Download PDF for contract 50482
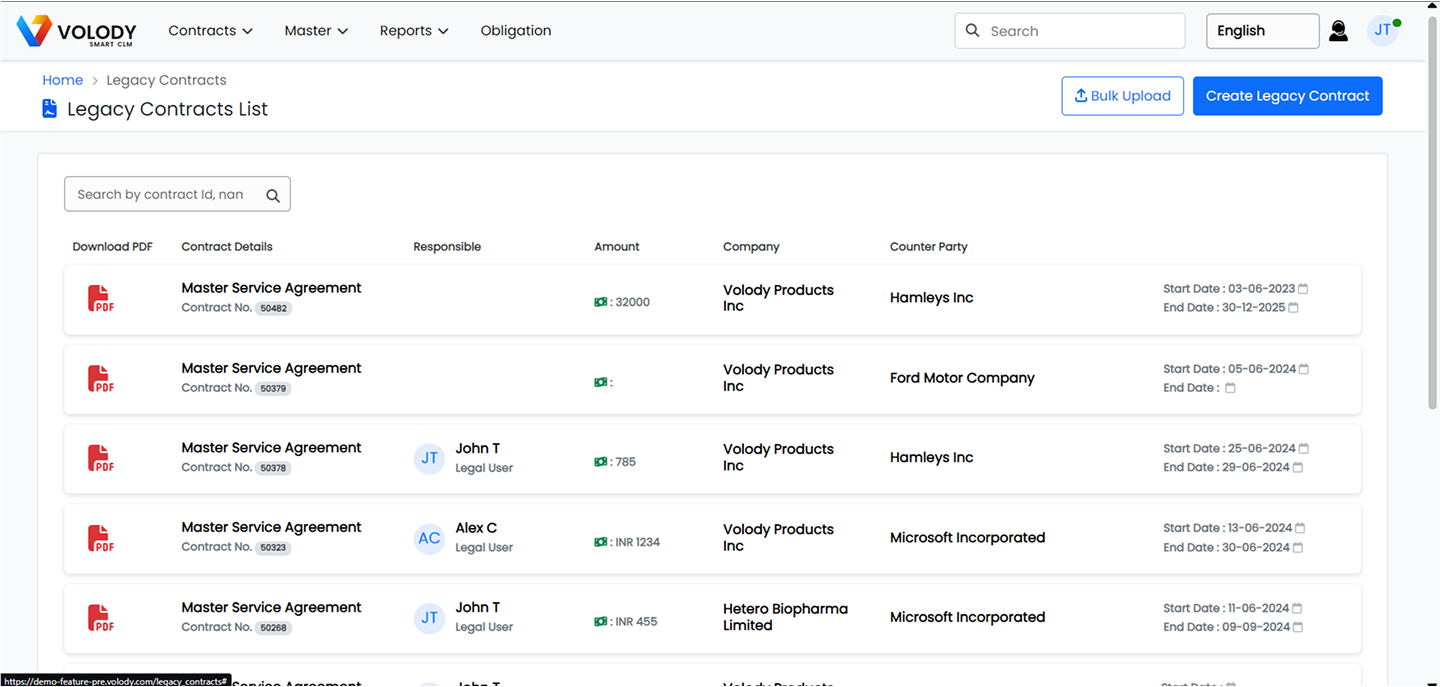The image size is (1440, 687). coord(100,299)
